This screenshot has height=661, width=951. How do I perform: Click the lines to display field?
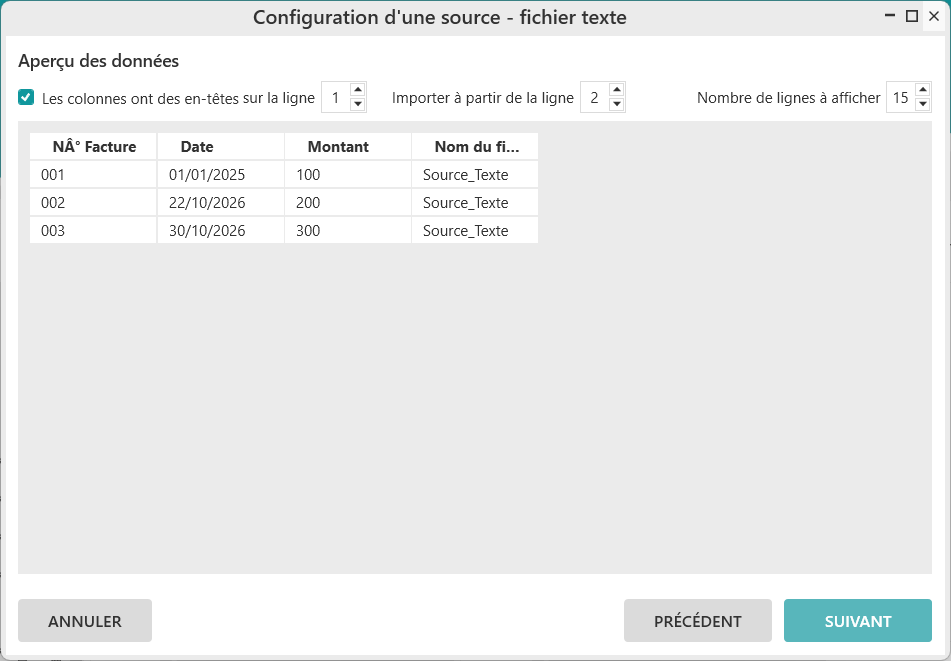pos(900,98)
